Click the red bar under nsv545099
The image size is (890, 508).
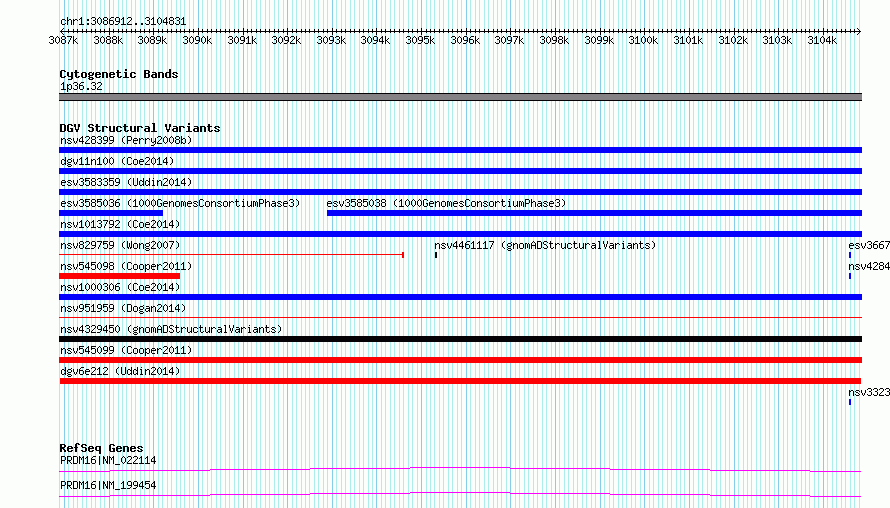[460, 360]
